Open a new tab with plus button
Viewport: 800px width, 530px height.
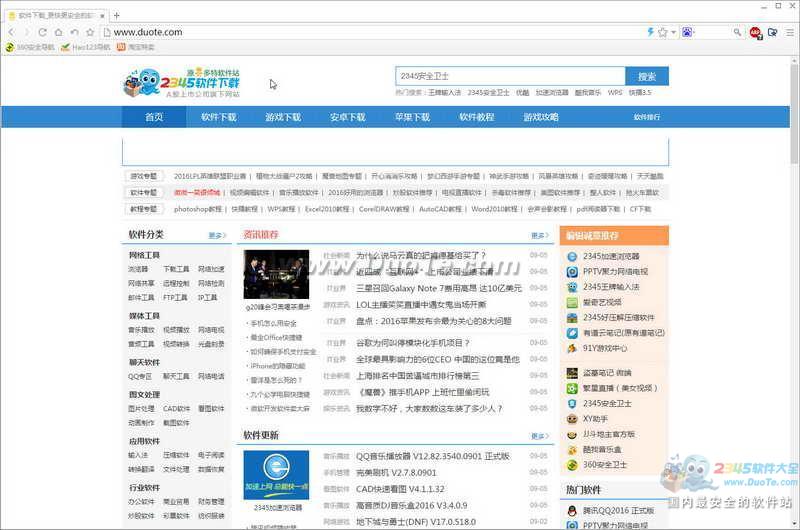click(116, 15)
